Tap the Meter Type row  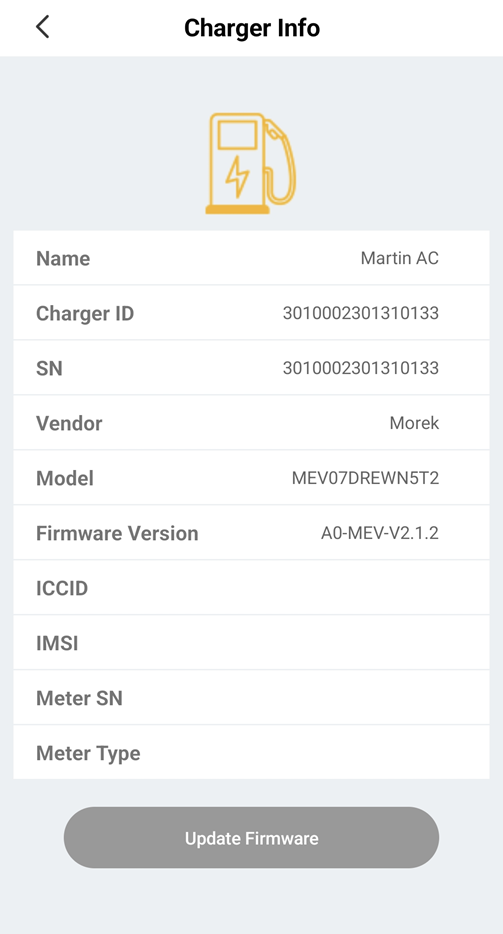(252, 752)
